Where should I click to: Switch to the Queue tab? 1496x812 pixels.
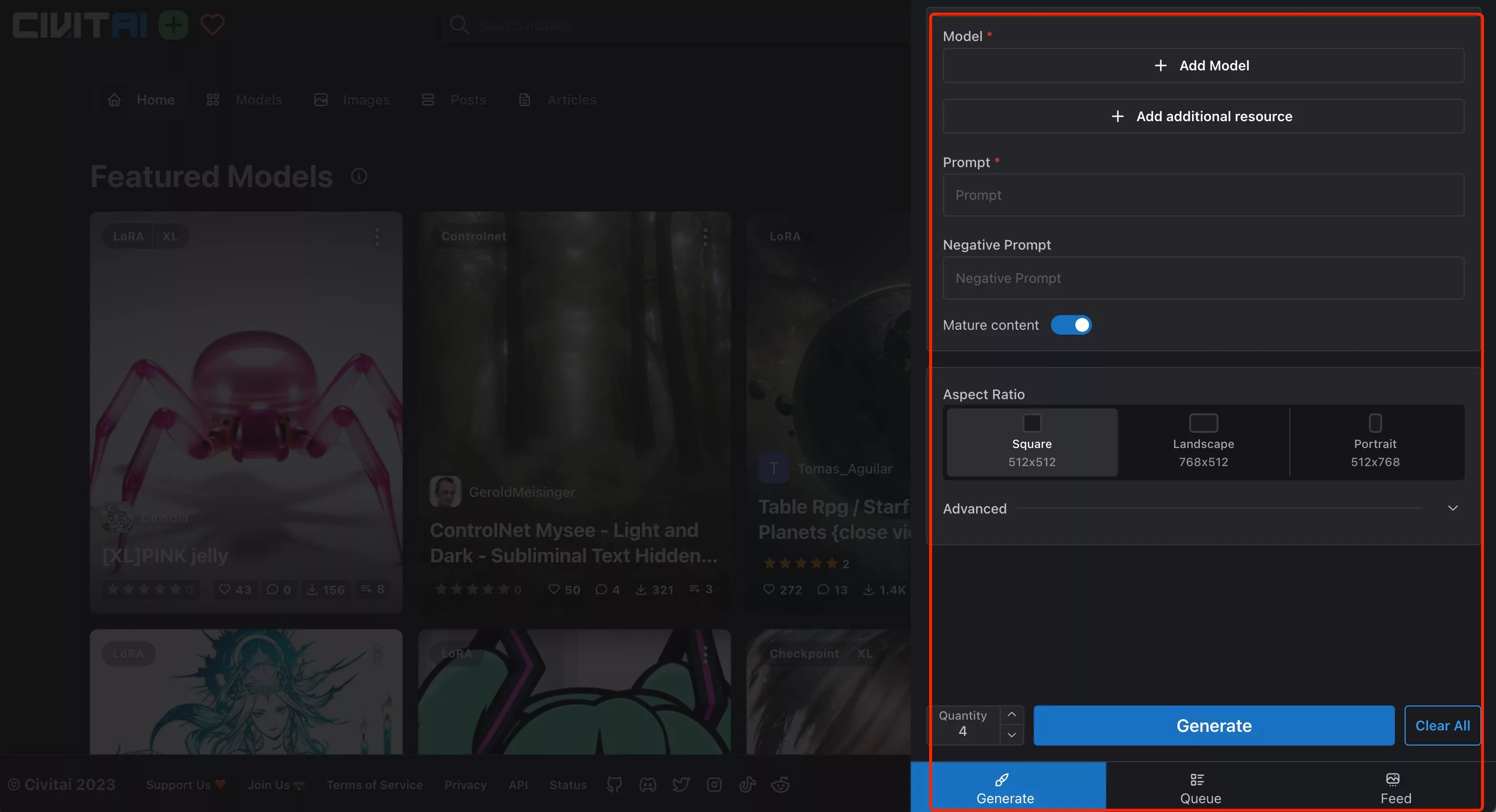(x=1200, y=788)
